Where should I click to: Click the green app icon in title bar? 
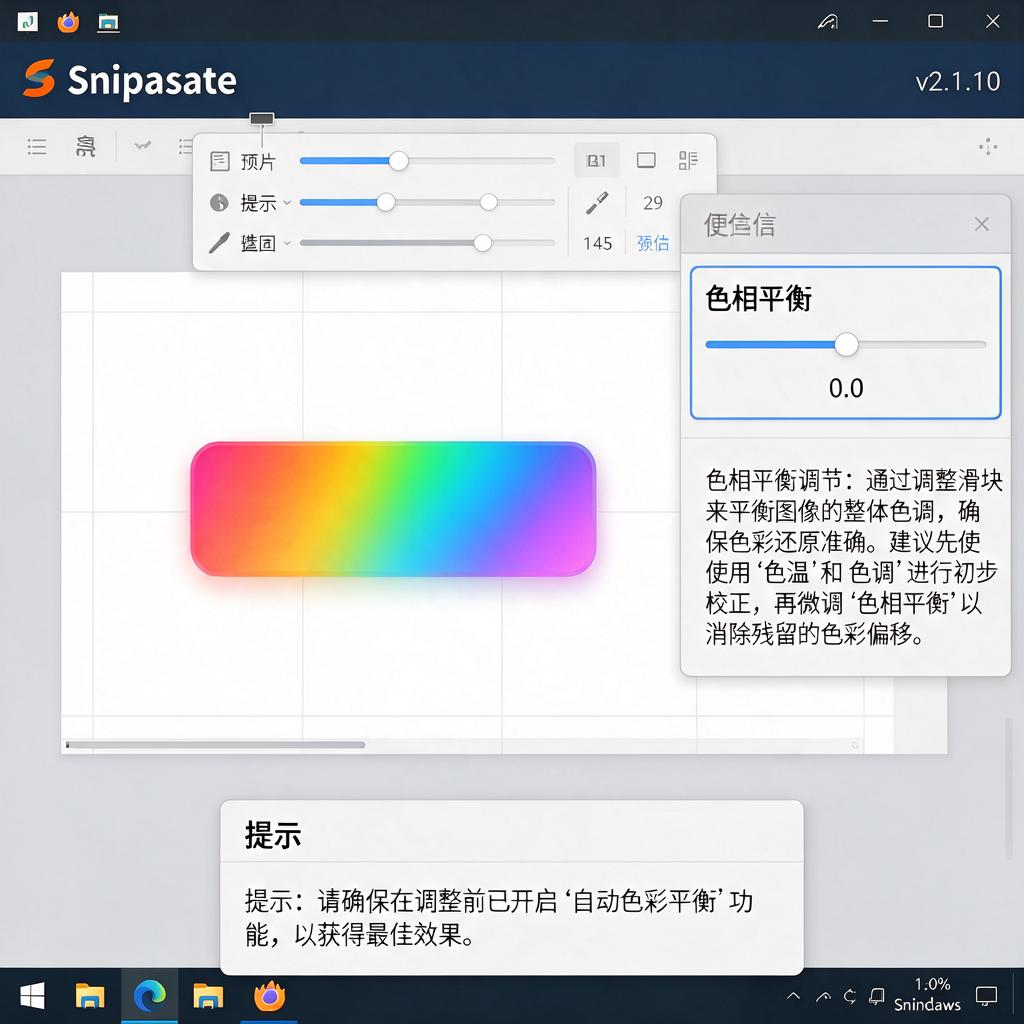tap(27, 22)
